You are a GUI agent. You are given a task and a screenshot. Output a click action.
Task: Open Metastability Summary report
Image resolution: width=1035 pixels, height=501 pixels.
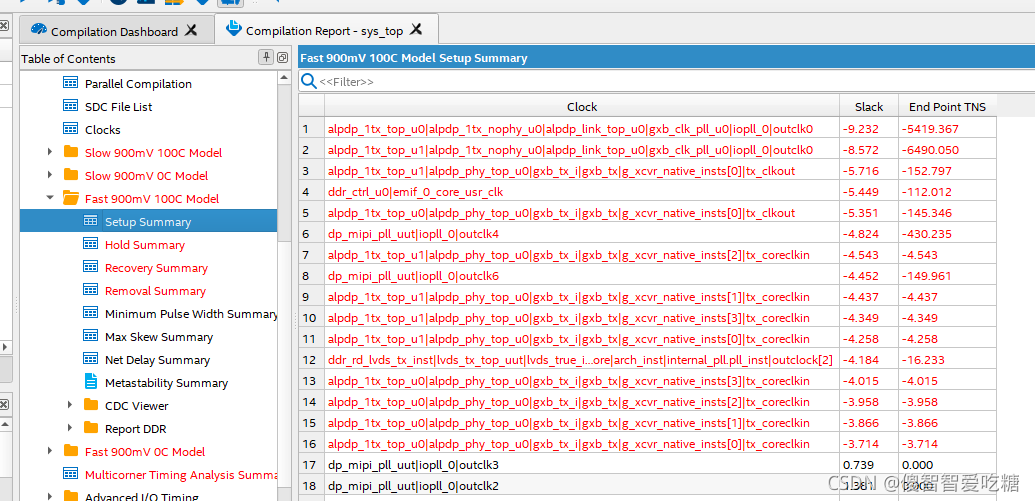click(166, 383)
